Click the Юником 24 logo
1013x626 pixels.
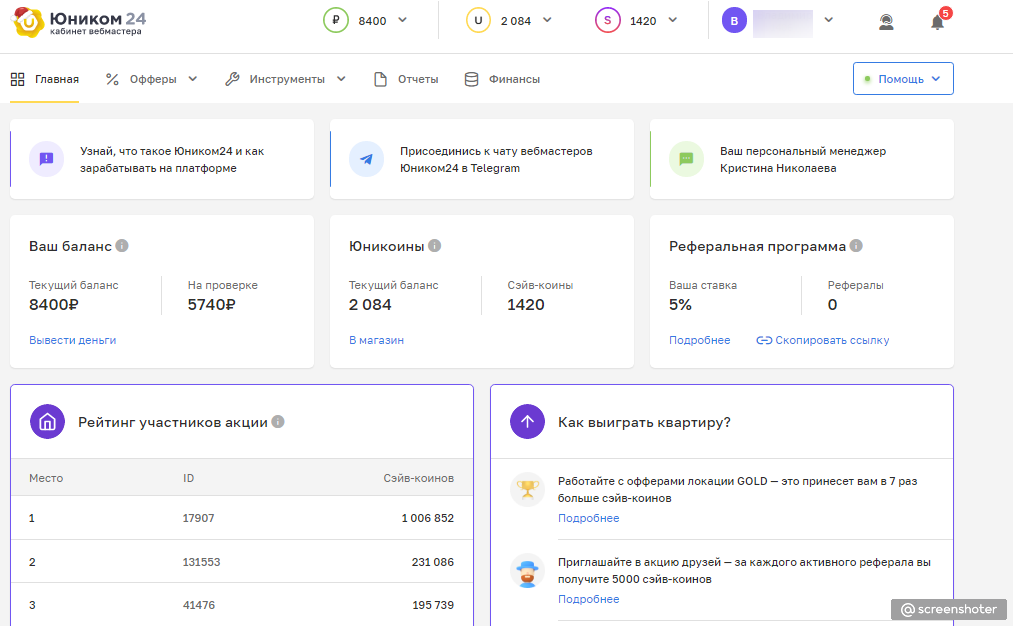click(80, 21)
